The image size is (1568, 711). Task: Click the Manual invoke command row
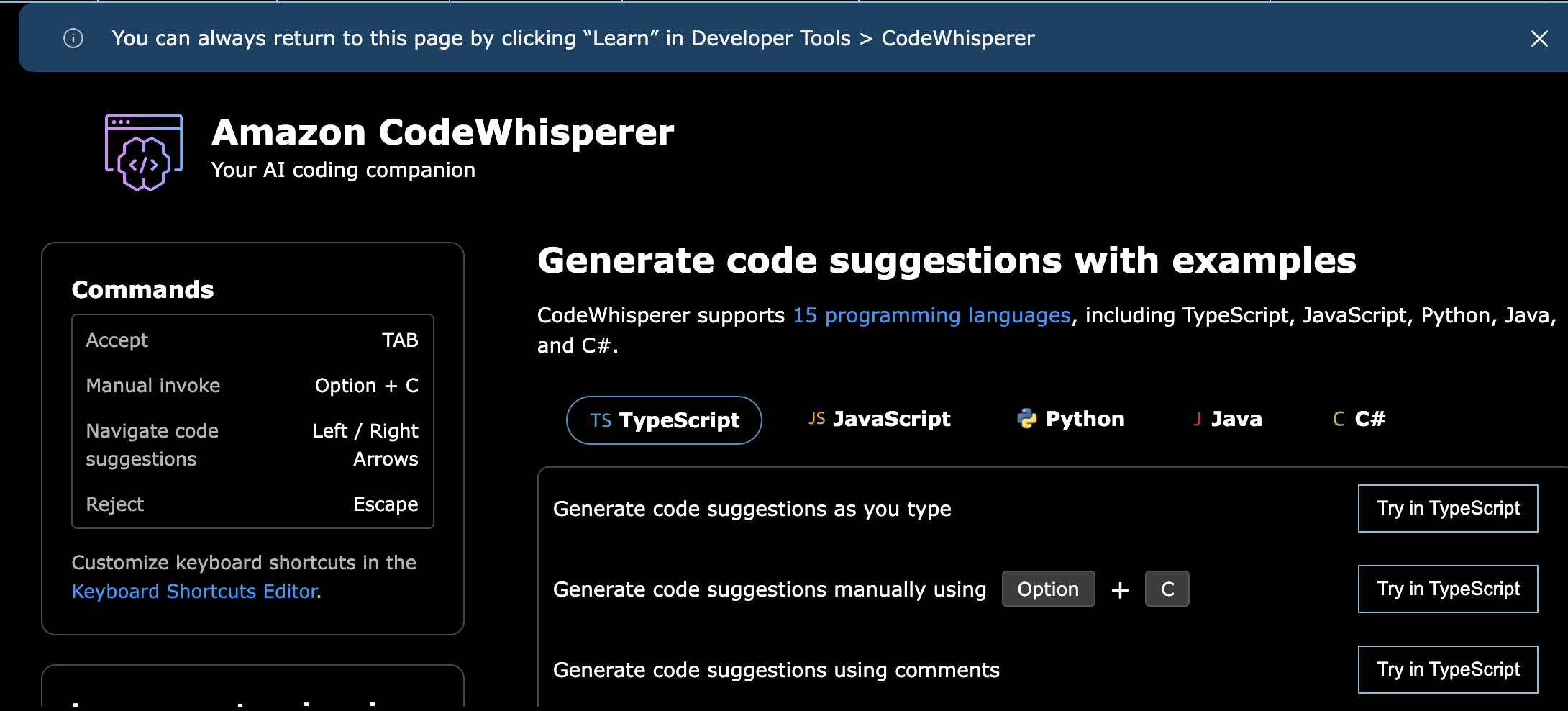click(x=252, y=386)
